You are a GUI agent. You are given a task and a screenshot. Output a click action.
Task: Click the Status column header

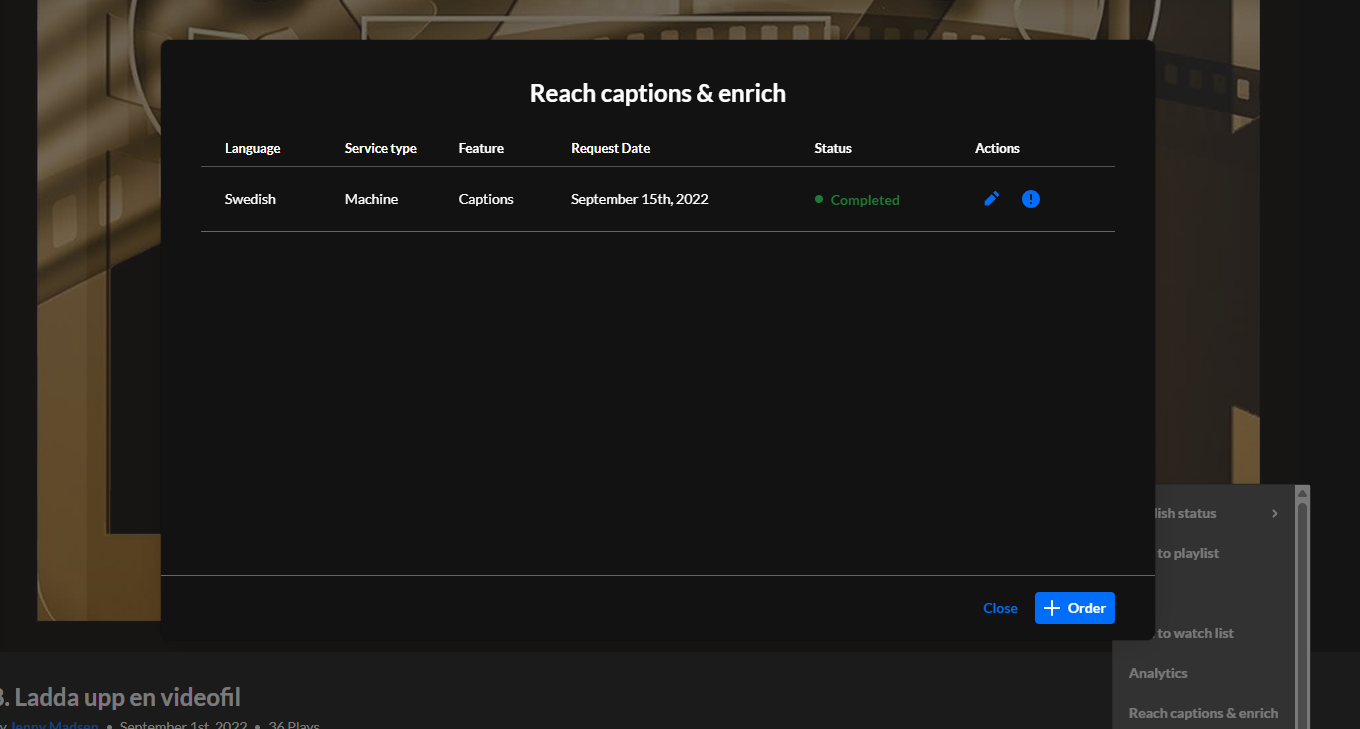pyautogui.click(x=832, y=148)
